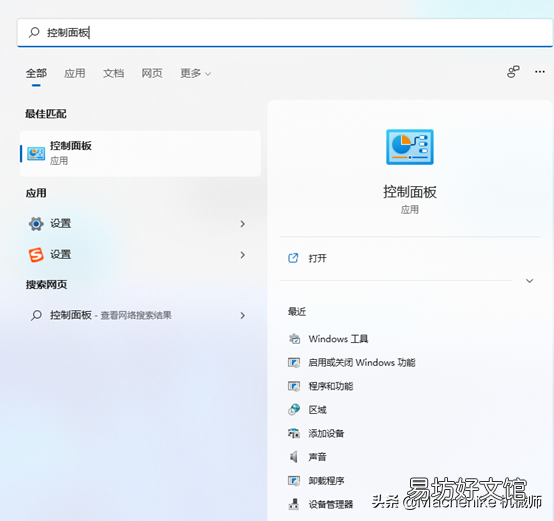Click the search input field containing 控制面板
Image resolution: width=554 pixels, height=521 pixels.
[x=285, y=32]
